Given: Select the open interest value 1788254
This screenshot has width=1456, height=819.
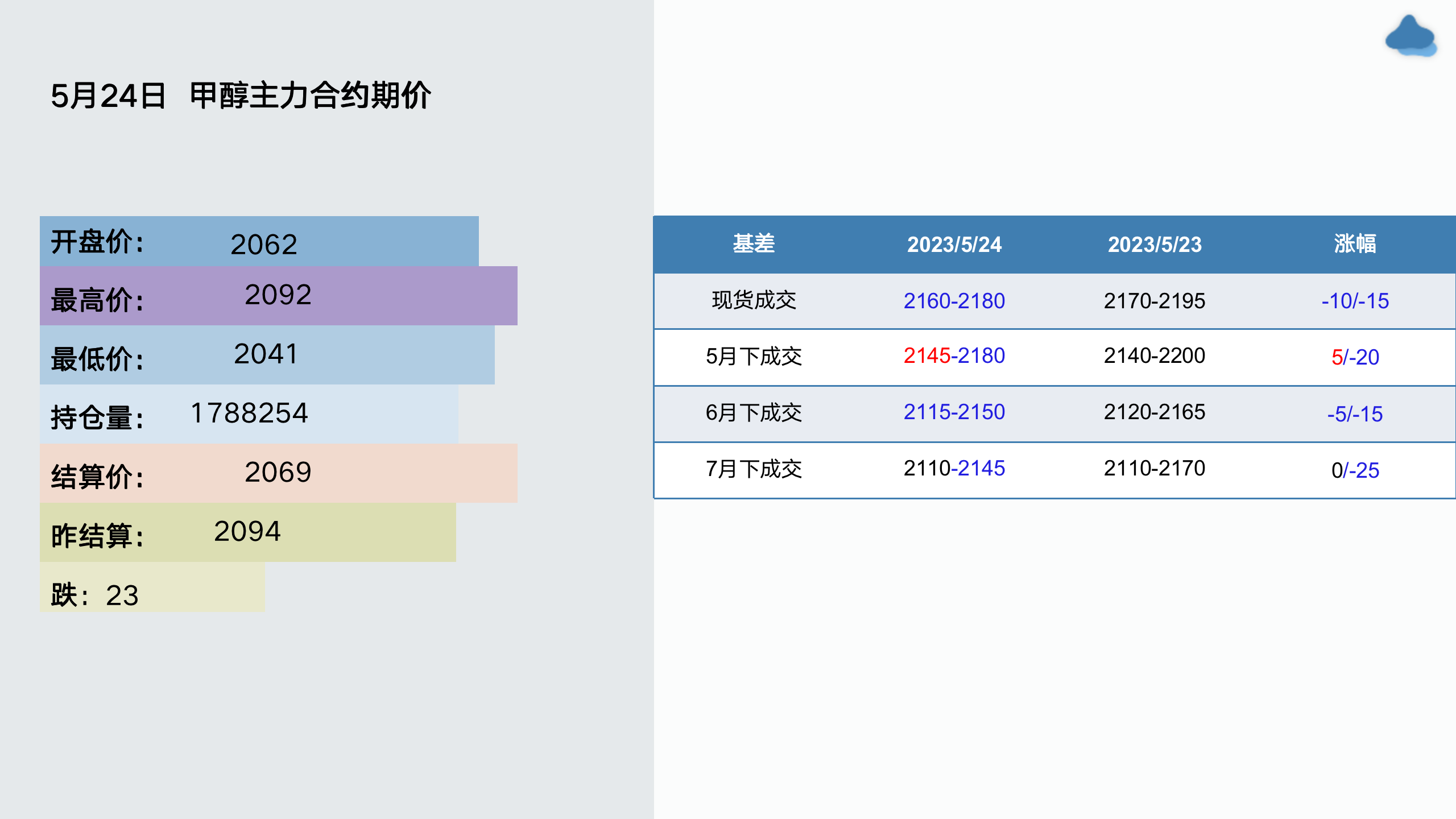Looking at the screenshot, I should pos(250,413).
